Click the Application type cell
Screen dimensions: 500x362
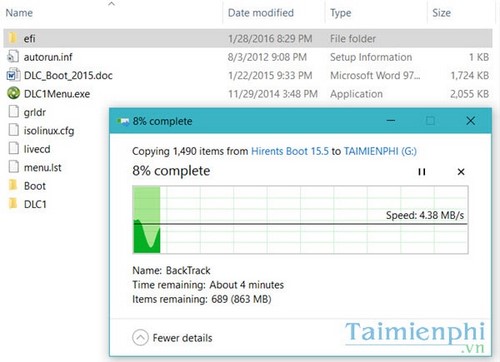coord(356,94)
